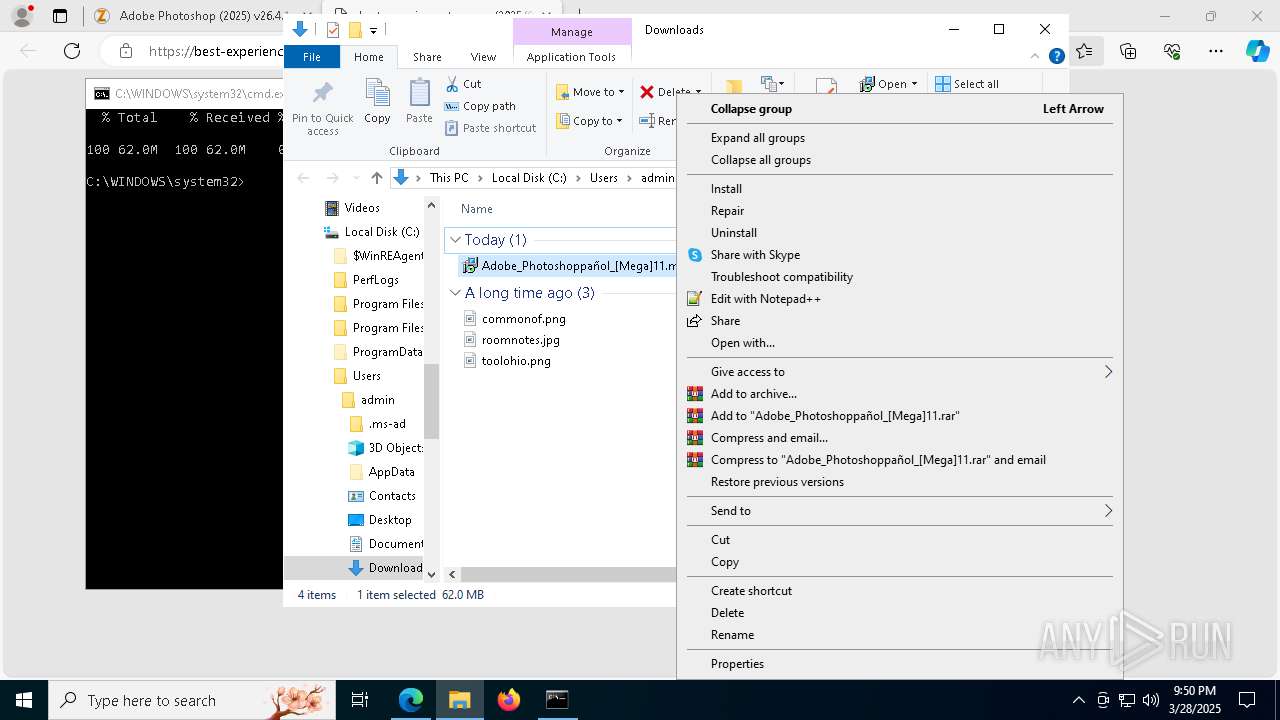Select the Adobe_Photoshoppañol installer file
1280x720 pixels.
[x=569, y=266]
